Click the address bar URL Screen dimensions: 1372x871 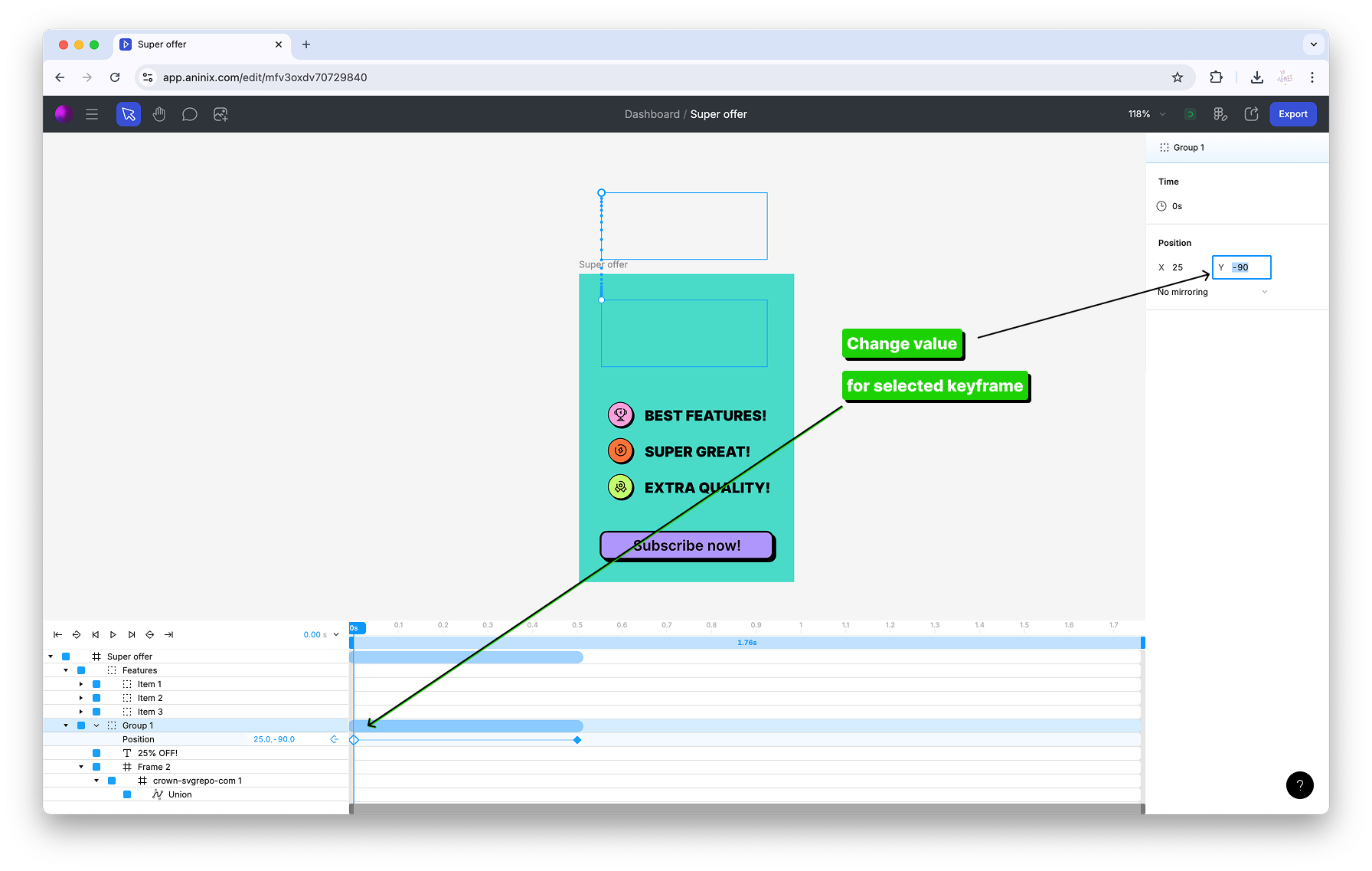point(265,77)
